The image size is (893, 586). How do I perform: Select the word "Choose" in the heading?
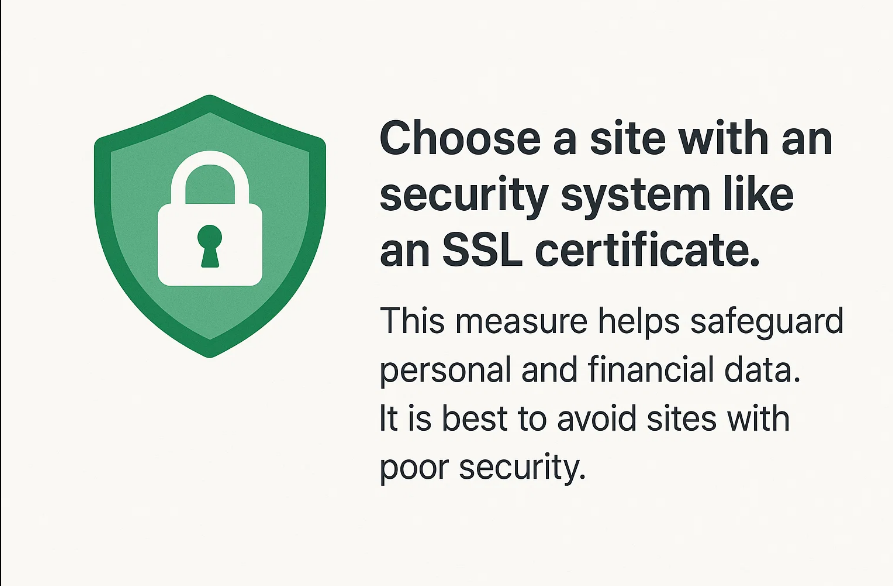click(x=460, y=138)
